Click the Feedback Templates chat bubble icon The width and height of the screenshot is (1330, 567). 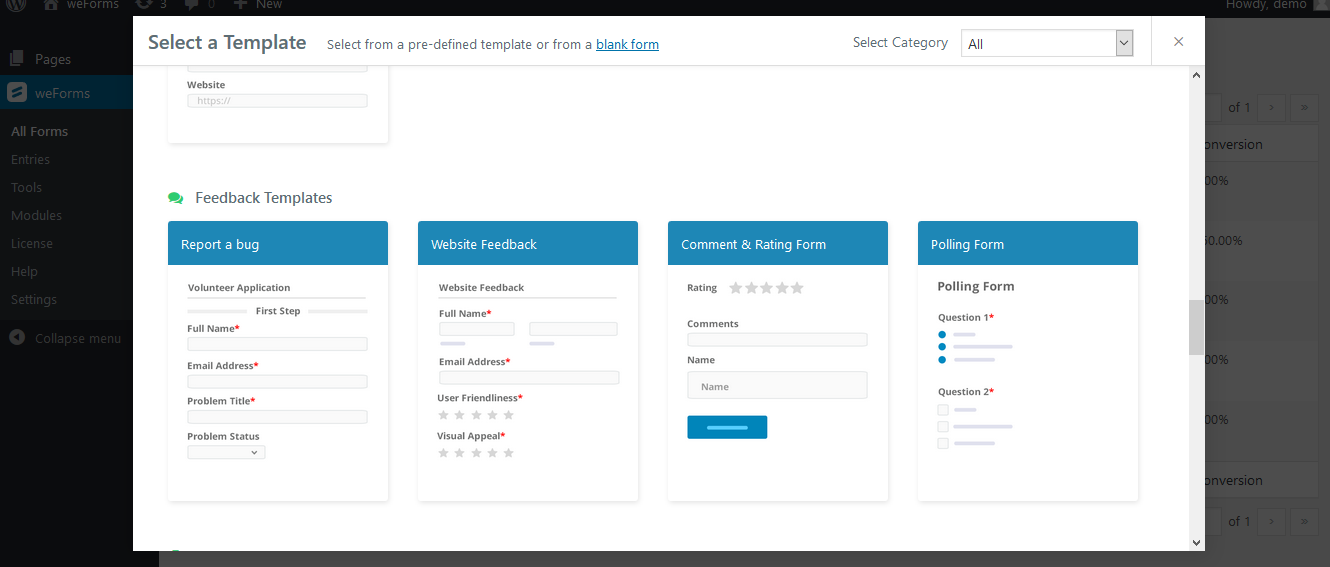point(176,198)
